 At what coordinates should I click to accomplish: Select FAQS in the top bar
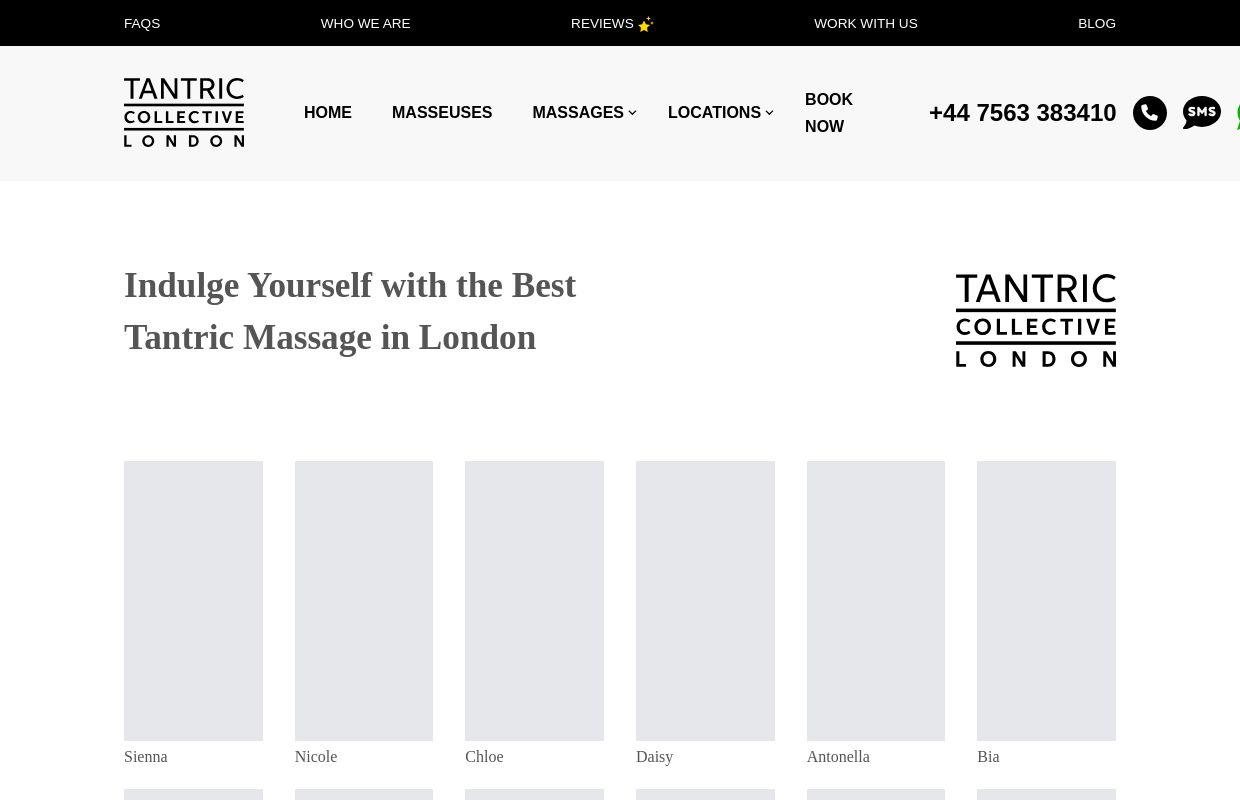(x=142, y=23)
